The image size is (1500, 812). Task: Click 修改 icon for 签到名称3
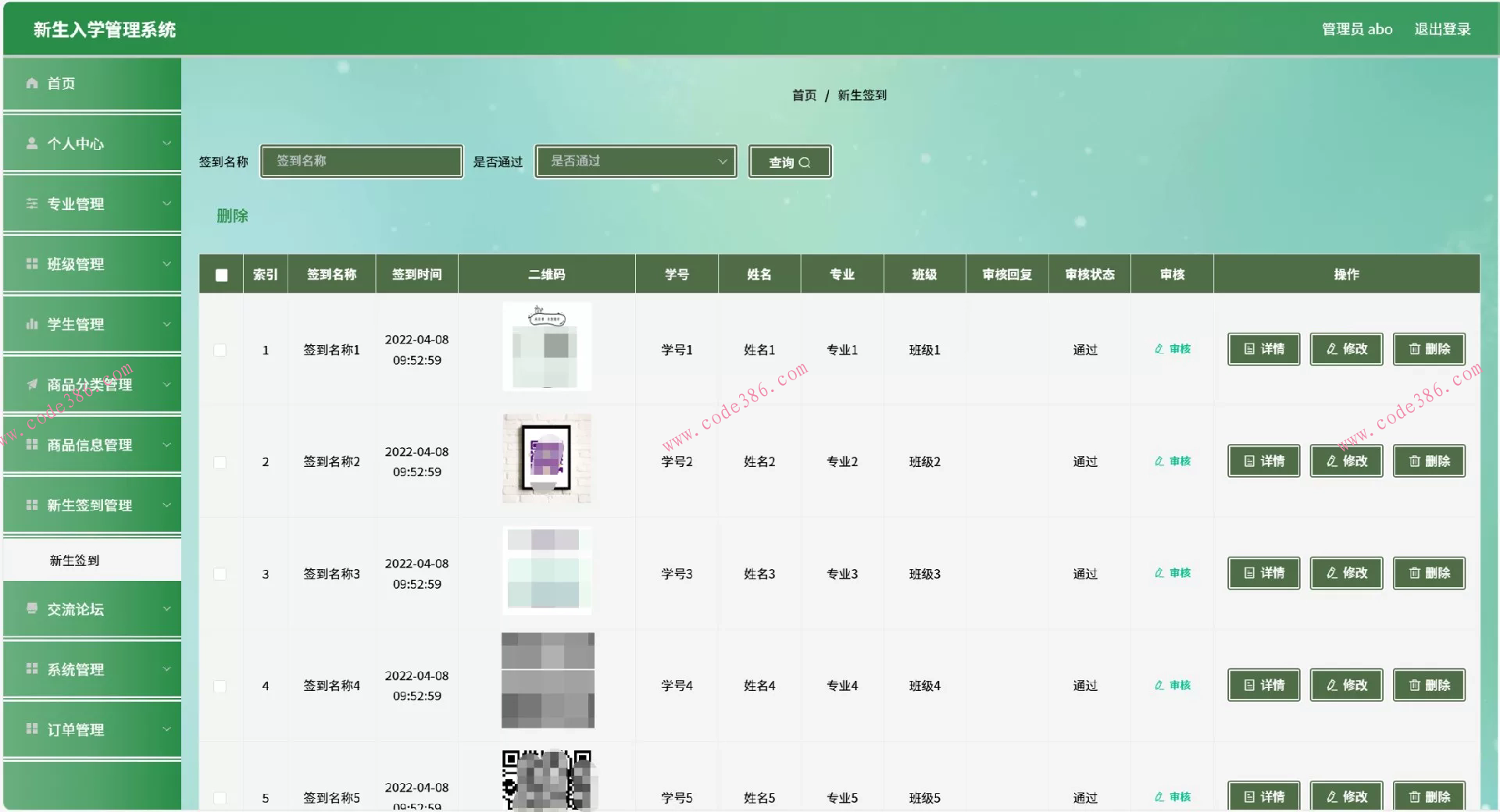(x=1332, y=573)
